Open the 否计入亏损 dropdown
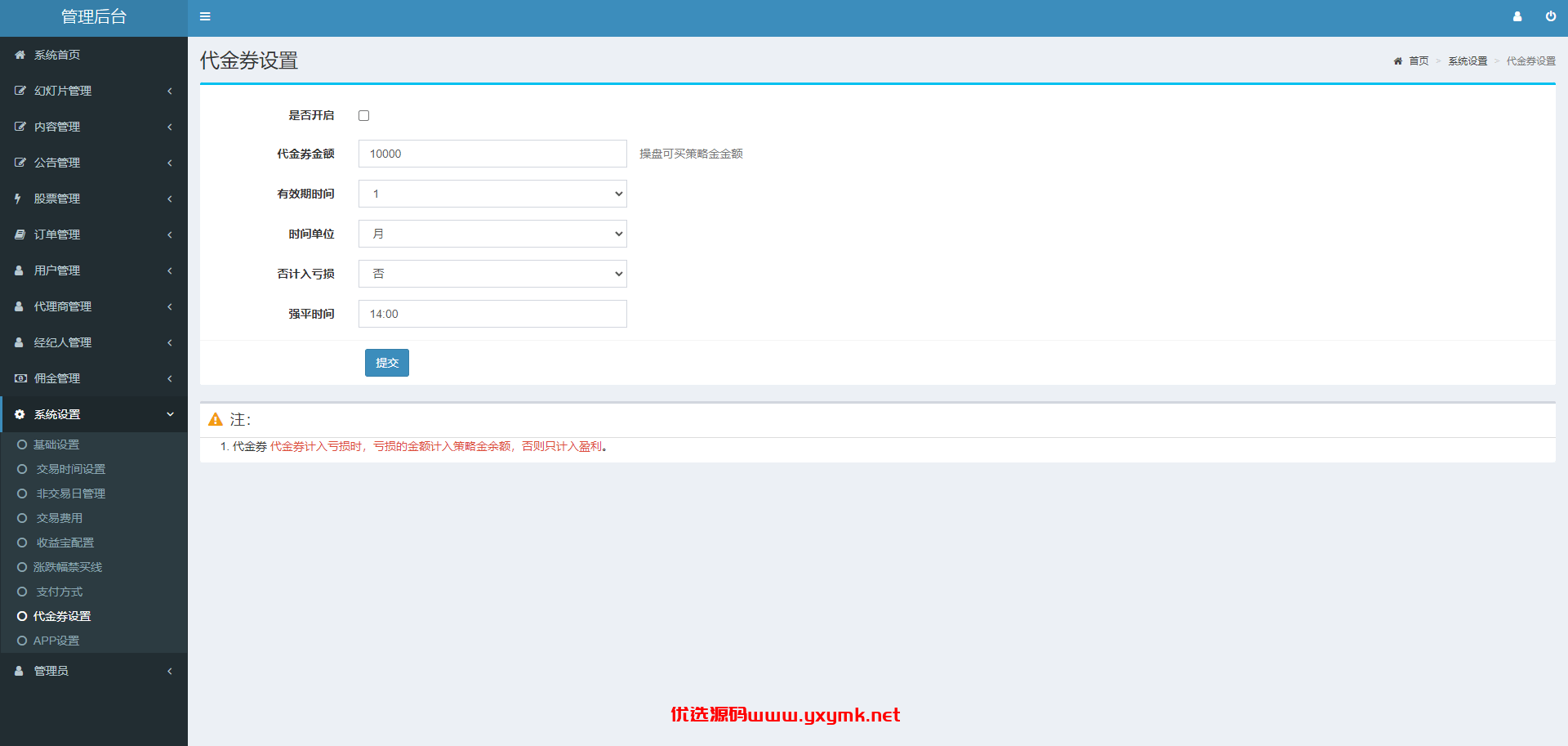 click(492, 274)
